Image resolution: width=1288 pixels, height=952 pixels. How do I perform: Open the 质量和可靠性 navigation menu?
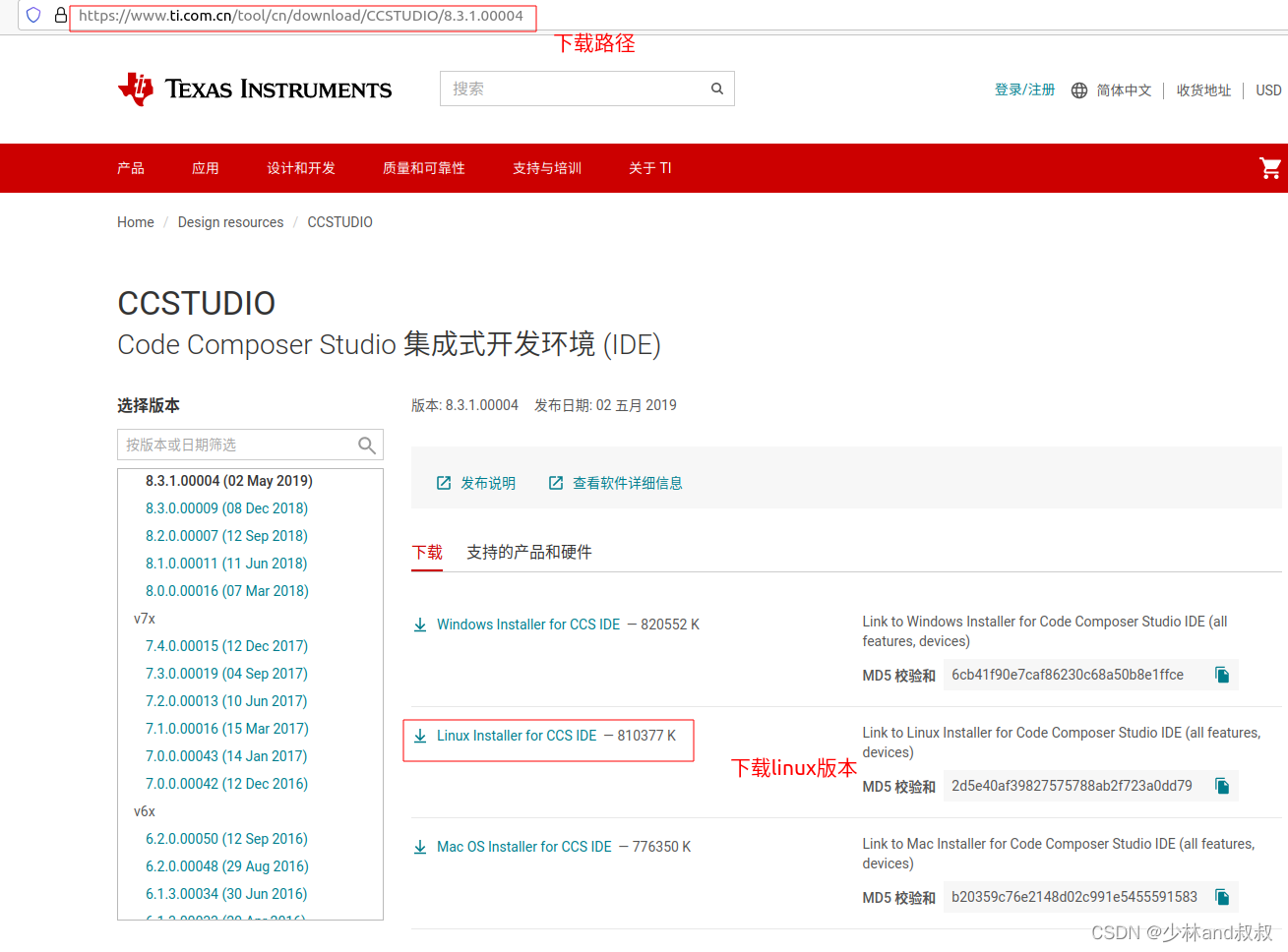[x=424, y=168]
